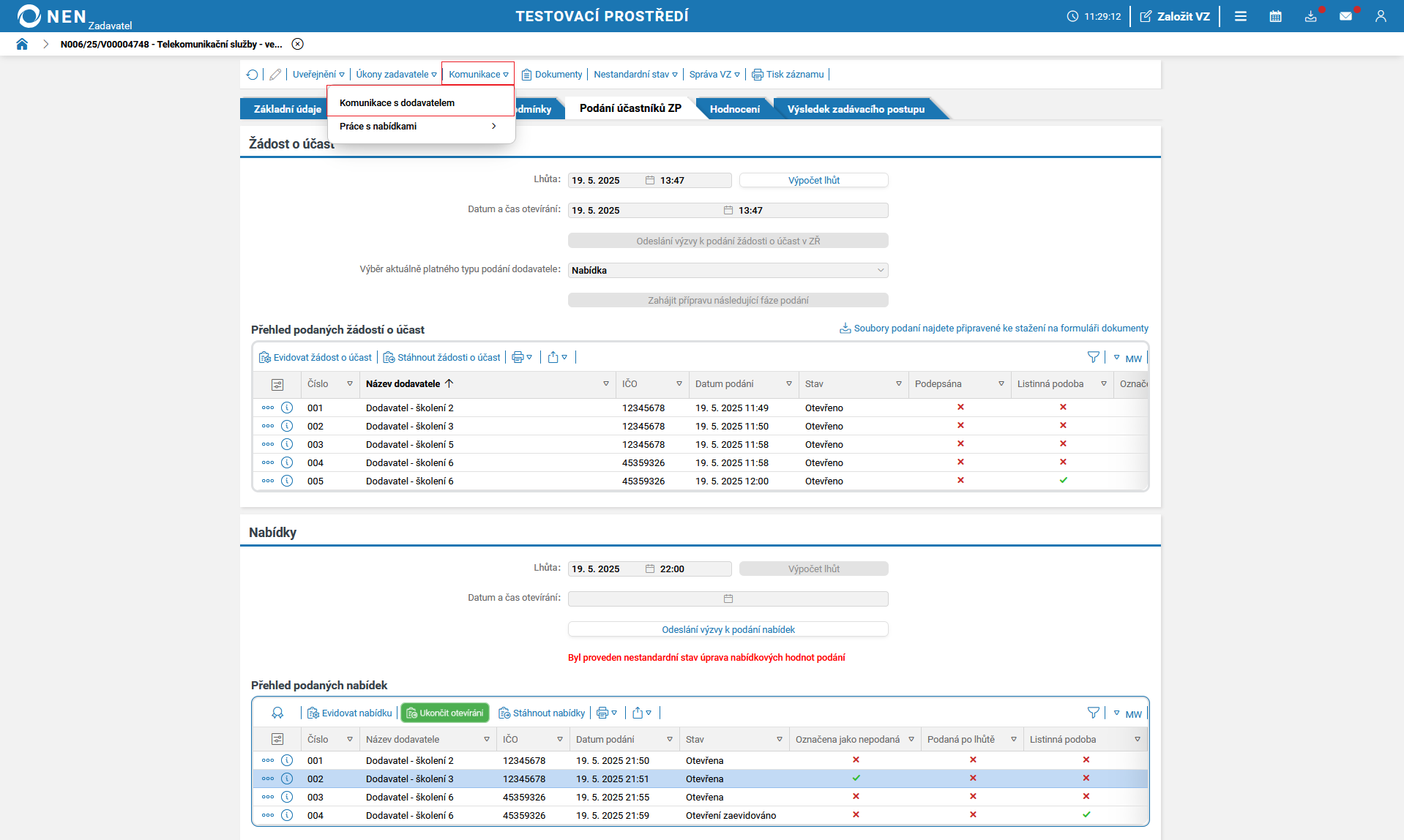Click the refresh icon in toolbar
This screenshot has height=840, width=1404.
click(x=253, y=75)
